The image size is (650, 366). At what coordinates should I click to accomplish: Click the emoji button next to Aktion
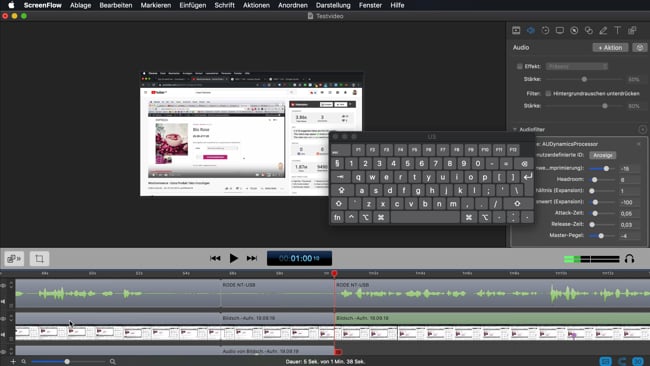click(640, 48)
